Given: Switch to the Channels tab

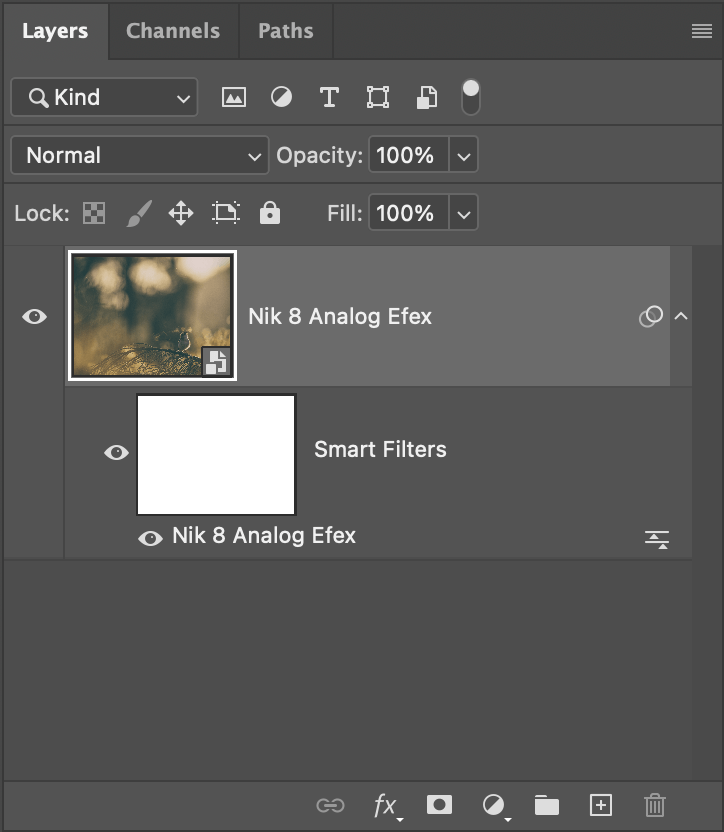Looking at the screenshot, I should click(x=173, y=31).
